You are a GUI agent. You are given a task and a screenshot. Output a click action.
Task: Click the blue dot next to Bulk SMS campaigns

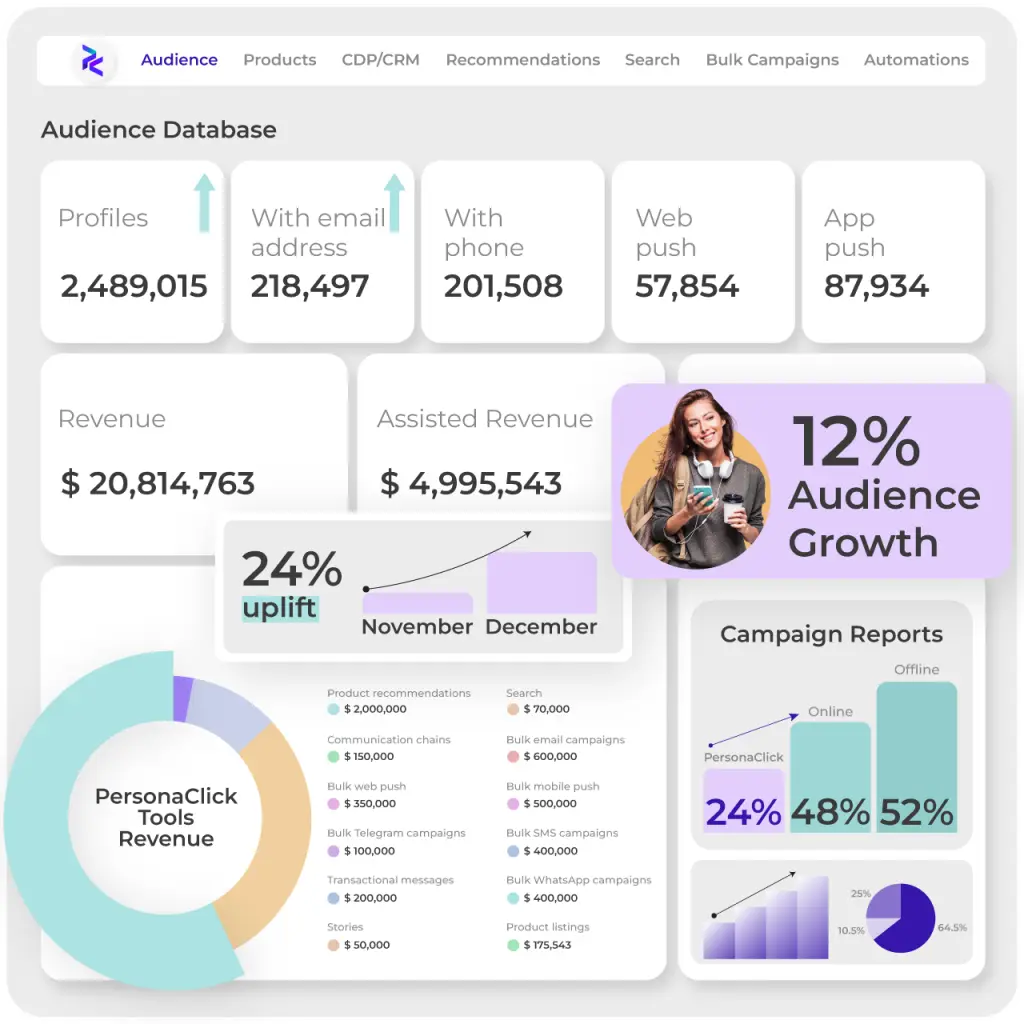coord(512,849)
